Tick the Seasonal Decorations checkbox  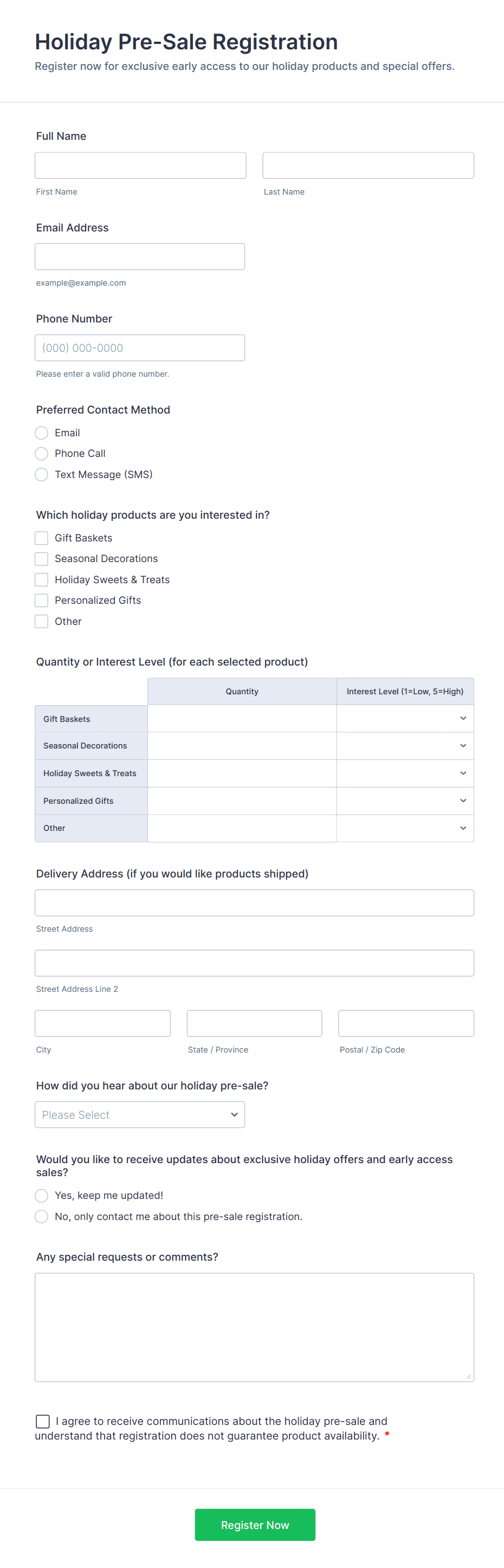[41, 559]
